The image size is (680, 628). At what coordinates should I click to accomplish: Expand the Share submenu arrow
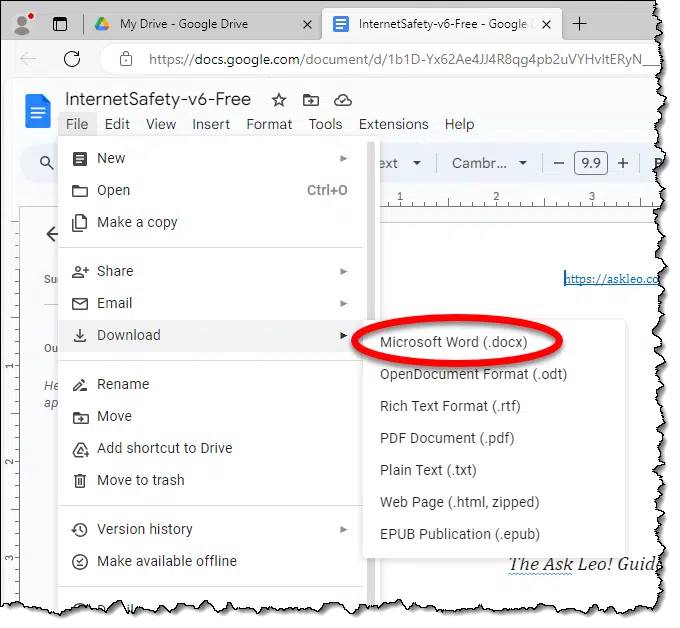[343, 271]
